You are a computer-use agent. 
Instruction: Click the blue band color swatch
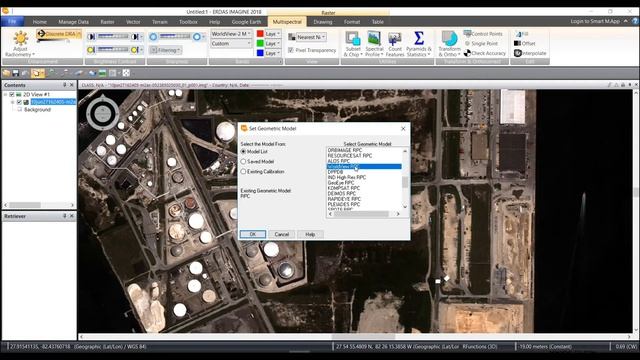[260, 53]
